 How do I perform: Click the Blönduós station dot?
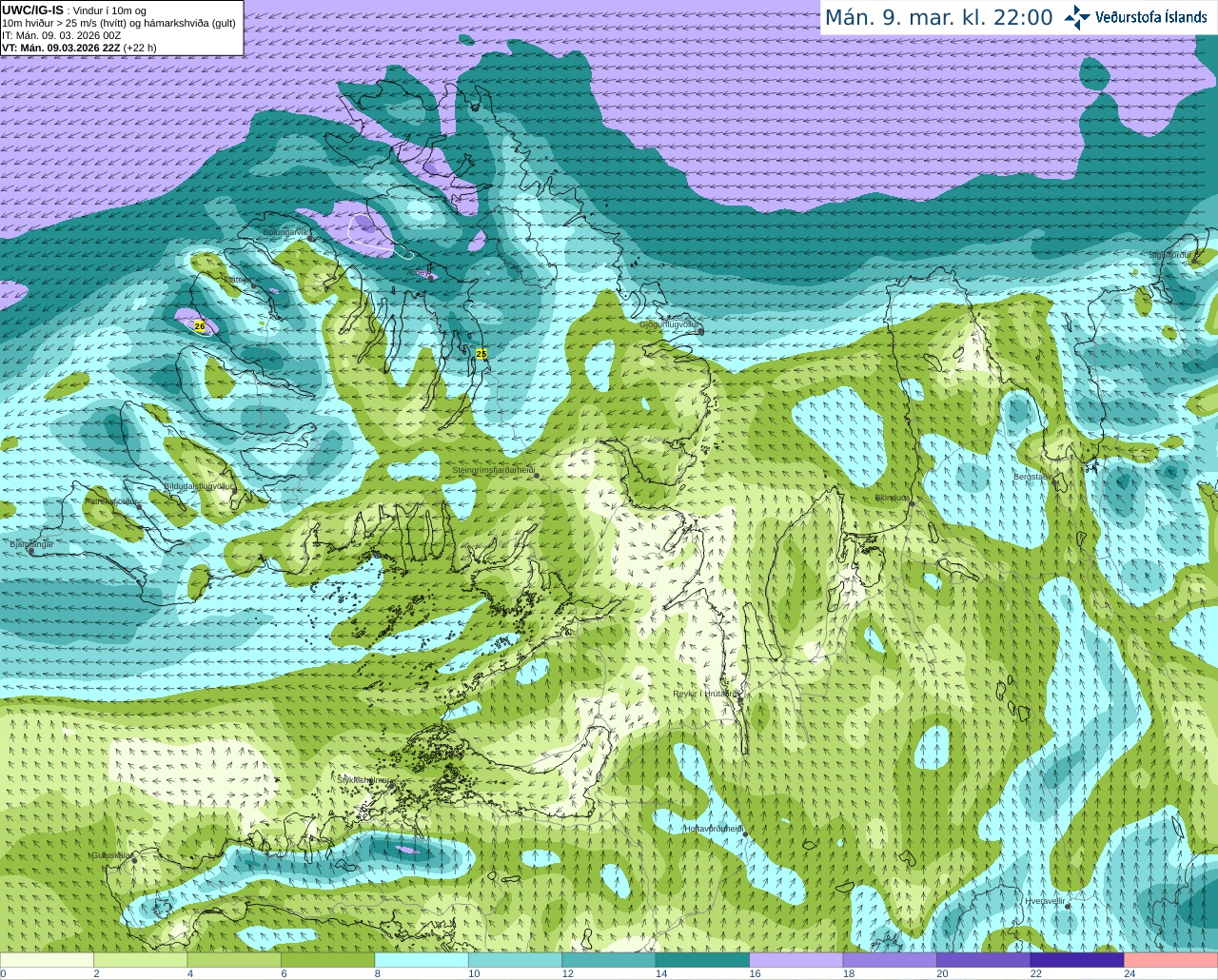pyautogui.click(x=912, y=505)
